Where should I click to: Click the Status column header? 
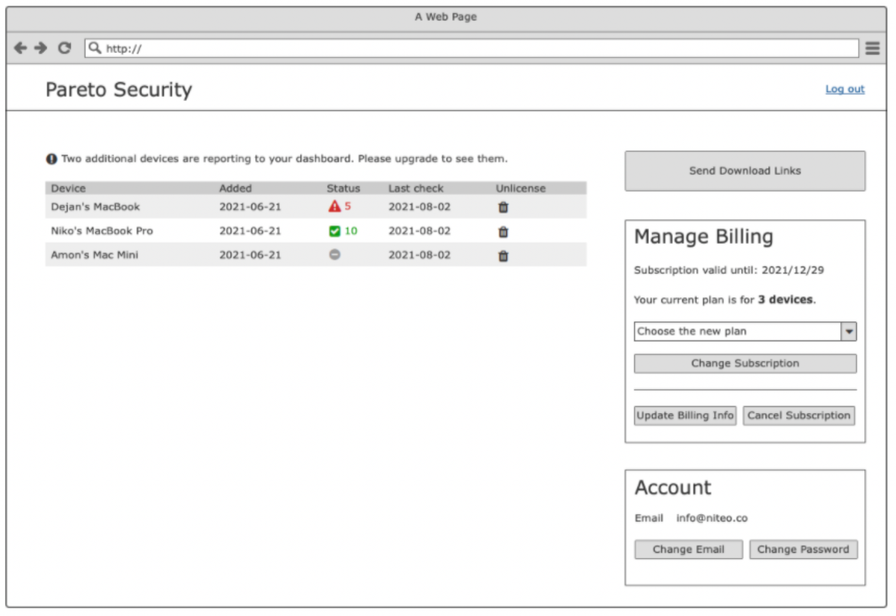click(343, 188)
